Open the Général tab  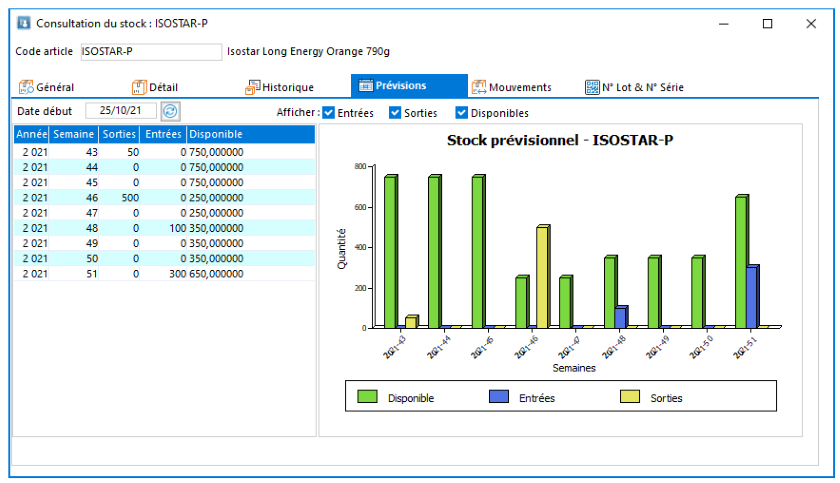tap(47, 87)
